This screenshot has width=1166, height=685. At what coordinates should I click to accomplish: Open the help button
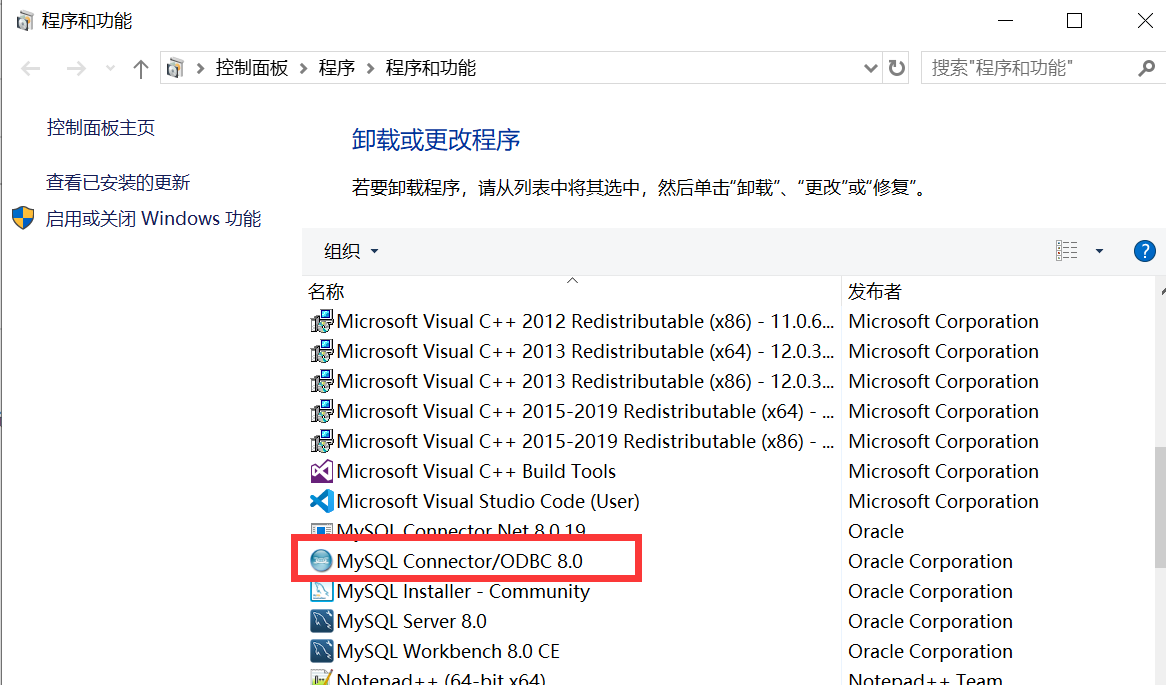point(1144,251)
